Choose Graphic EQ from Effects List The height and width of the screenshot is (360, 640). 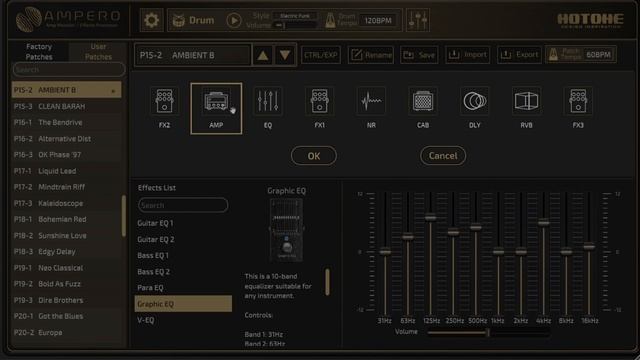183,304
